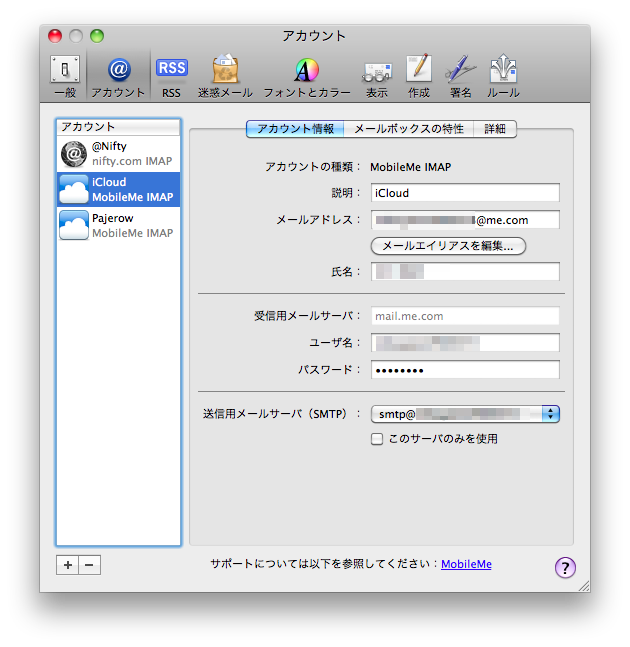Screen dimensions: 630x647
Task: Click the plus button to add account
Action: [68, 565]
